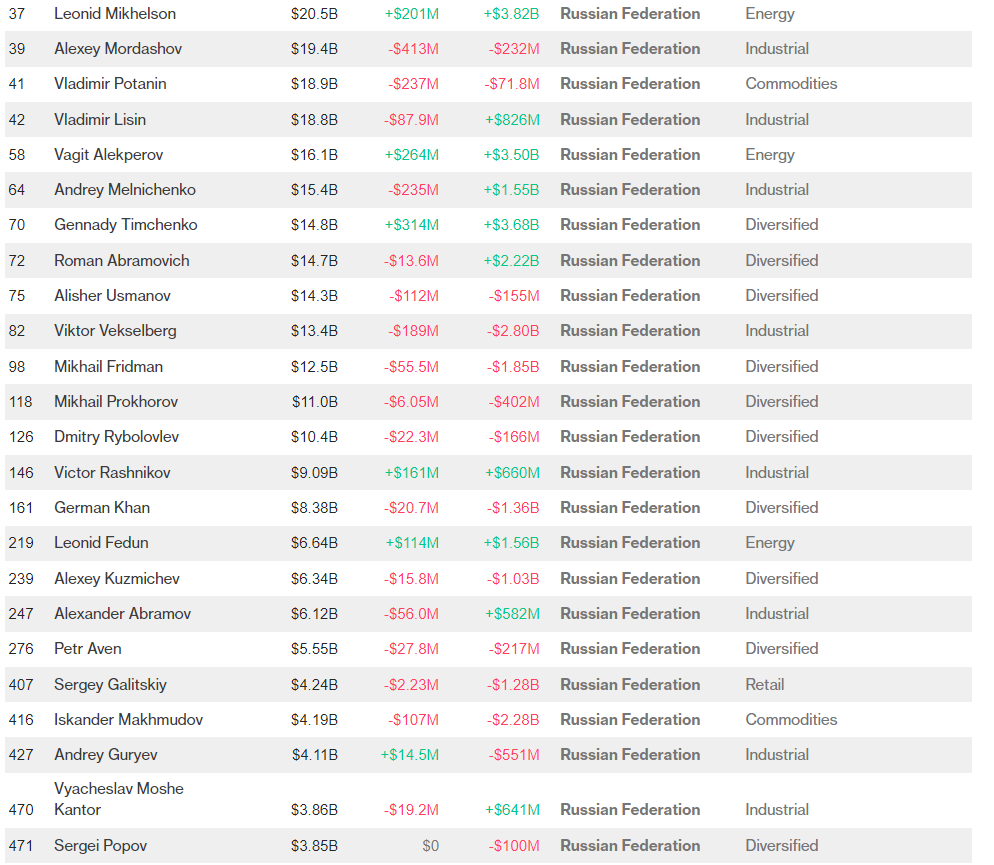The height and width of the screenshot is (865, 994).
Task: Select rank 161 in German Khan's row
Action: (x=21, y=508)
